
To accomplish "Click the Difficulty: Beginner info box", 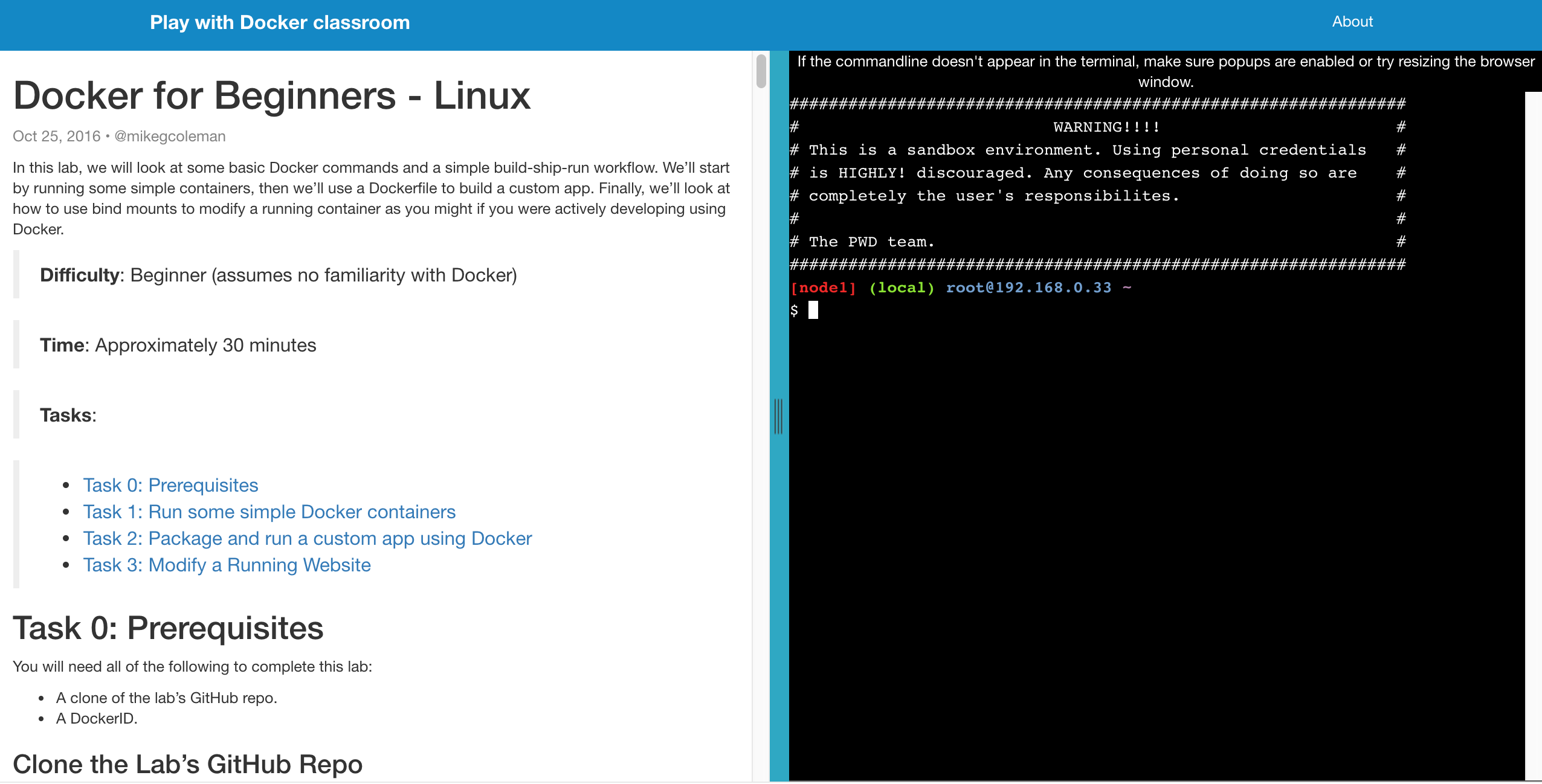I will click(x=278, y=275).
